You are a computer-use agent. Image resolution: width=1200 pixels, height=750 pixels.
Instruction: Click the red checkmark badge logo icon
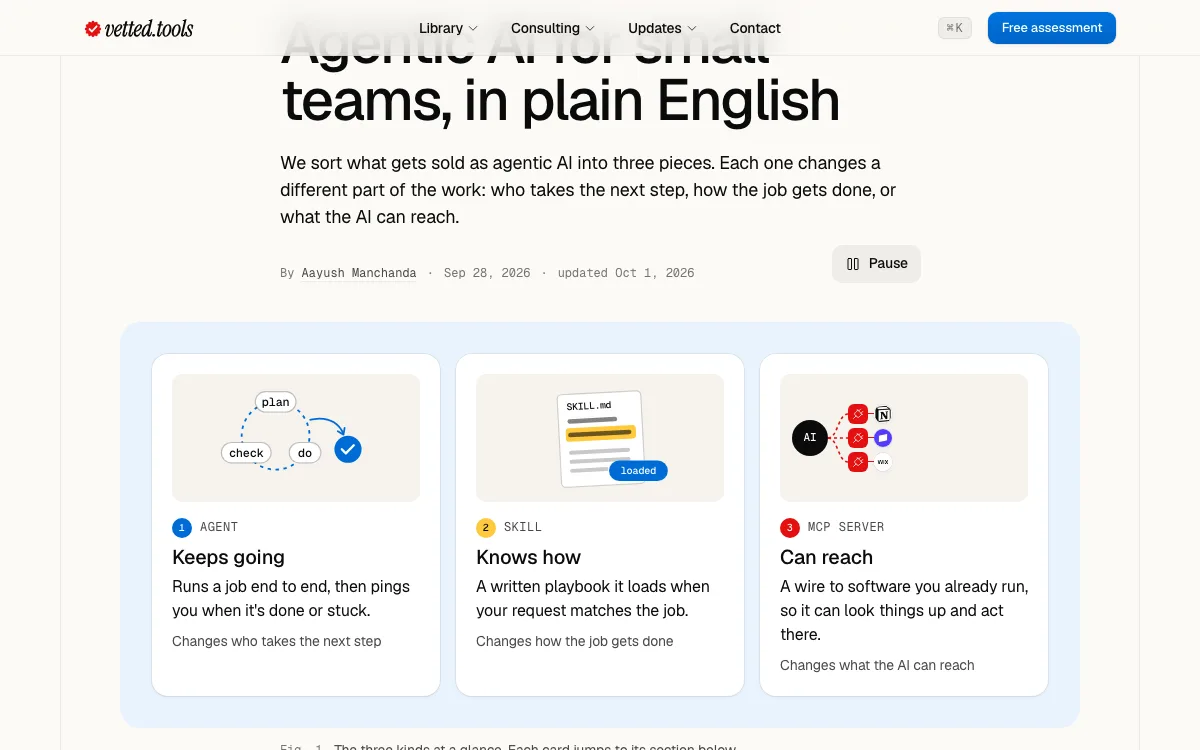pyautogui.click(x=93, y=29)
